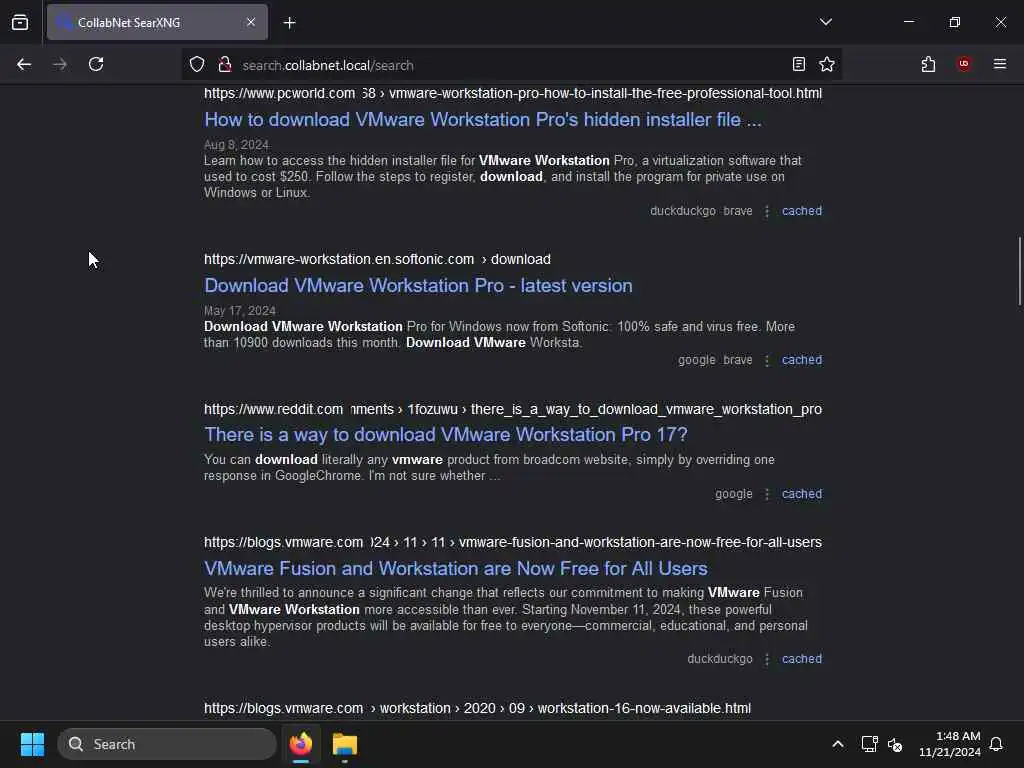Viewport: 1024px width, 768px height.
Task: Open the extensions puzzle icon
Action: point(928,64)
